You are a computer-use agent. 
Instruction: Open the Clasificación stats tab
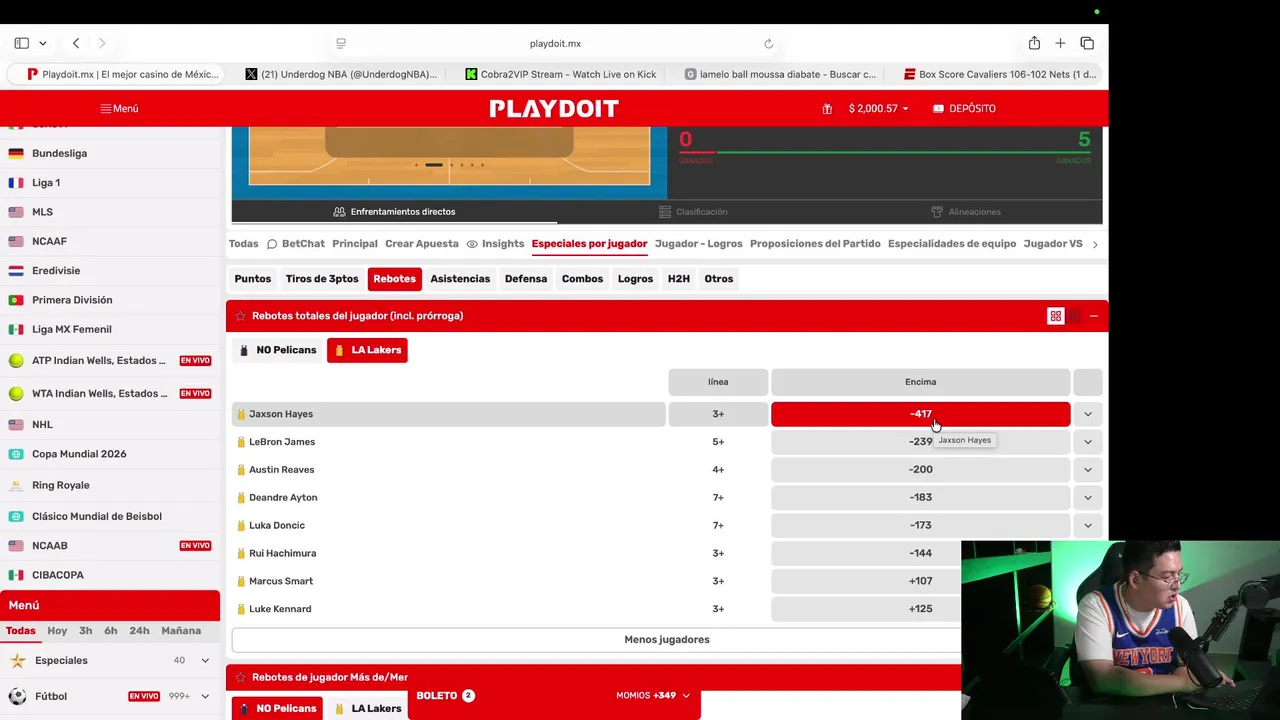[x=693, y=212]
